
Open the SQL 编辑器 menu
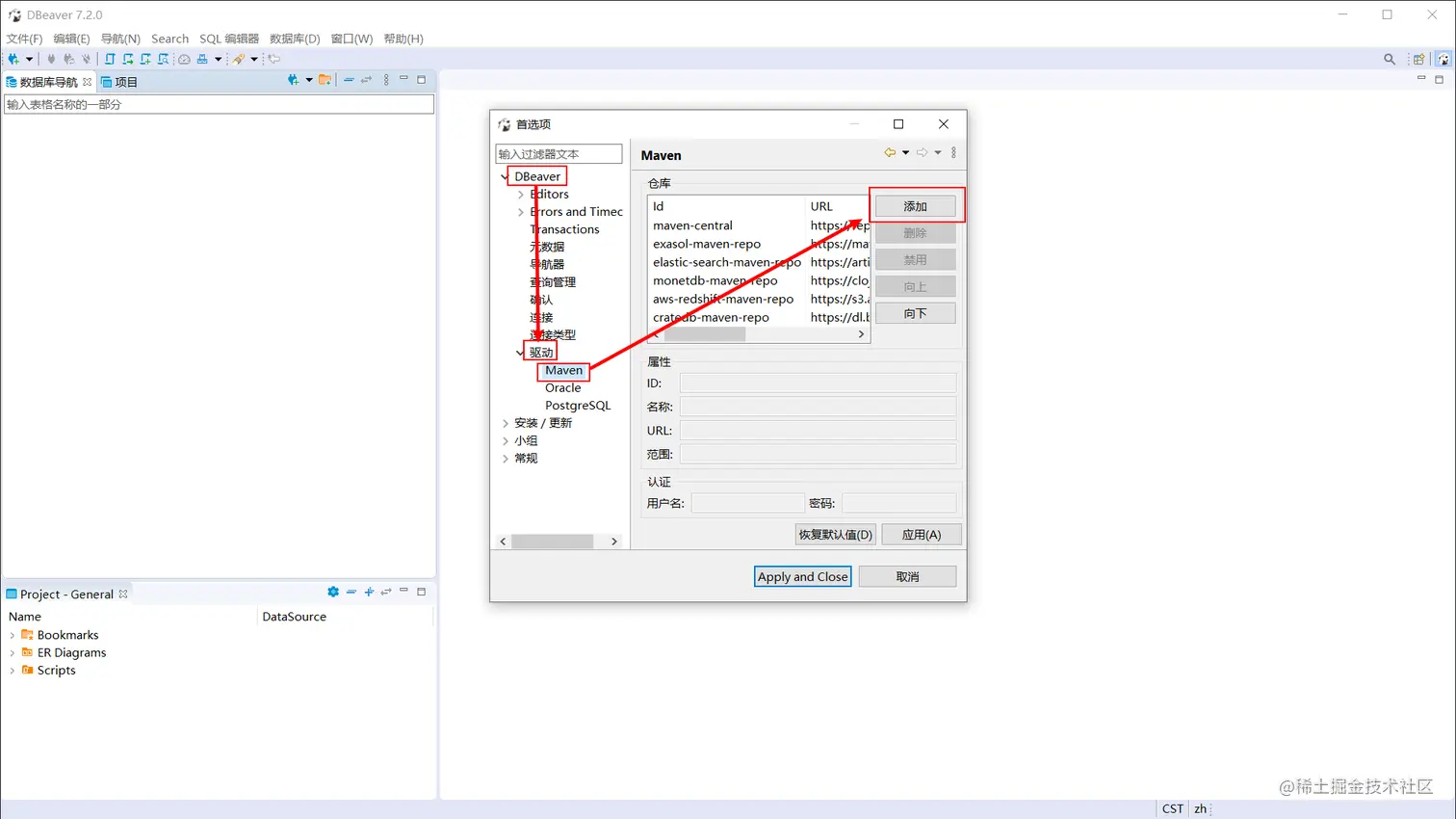pyautogui.click(x=229, y=39)
